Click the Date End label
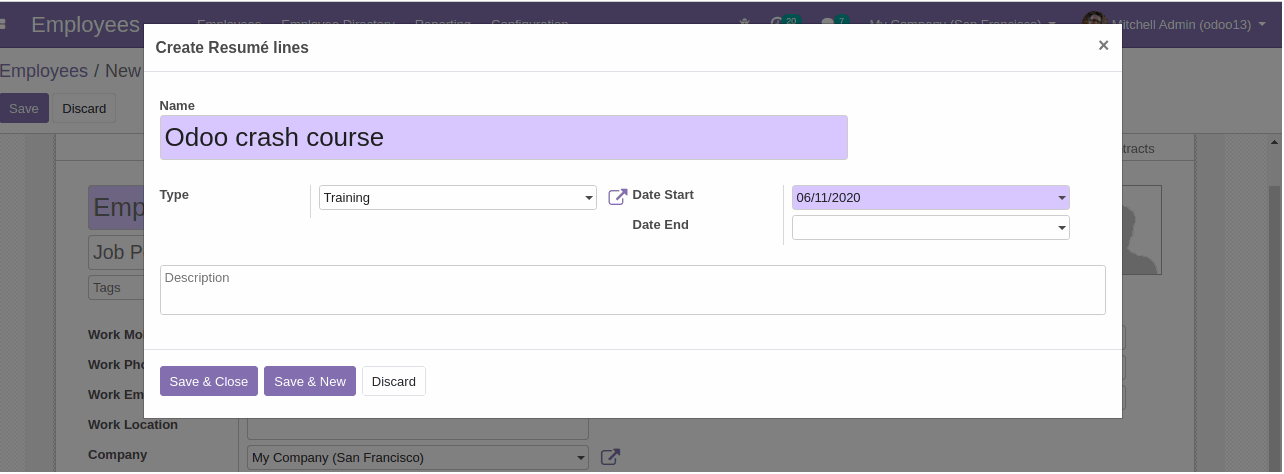Screen dimensions: 1284x474 click(660, 225)
